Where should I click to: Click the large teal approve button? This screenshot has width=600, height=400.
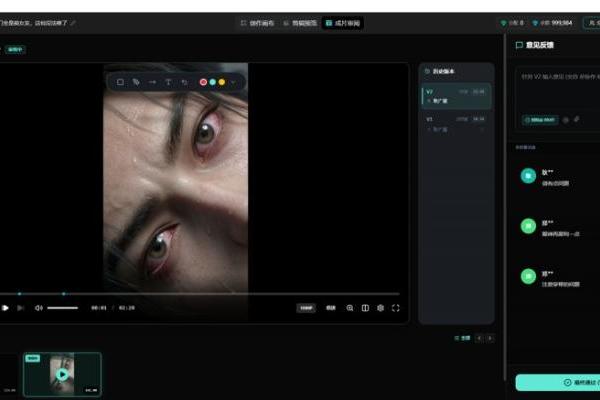[x=558, y=382]
